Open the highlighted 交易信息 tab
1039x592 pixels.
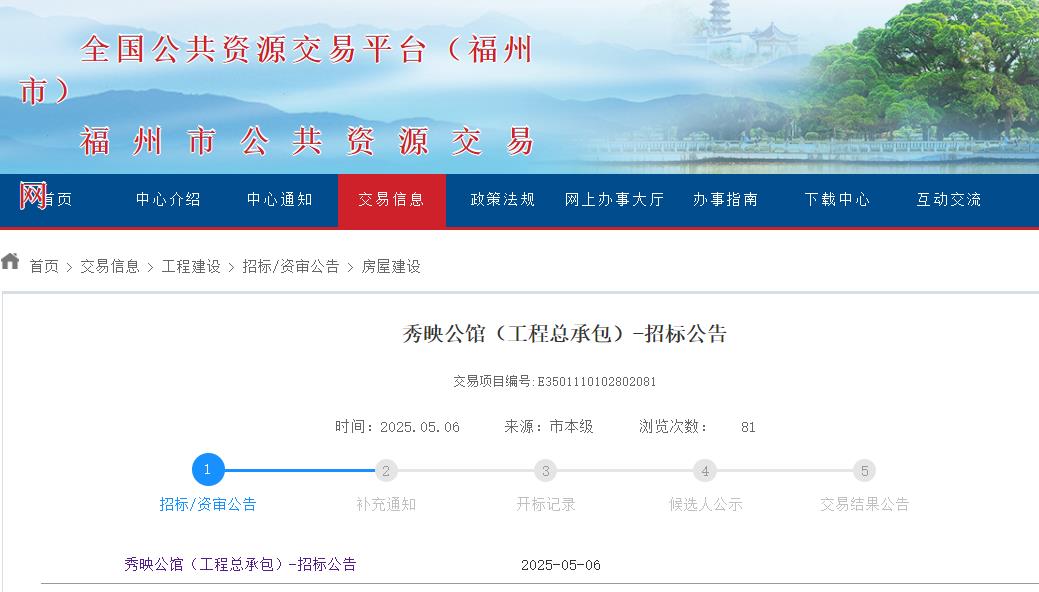click(392, 200)
